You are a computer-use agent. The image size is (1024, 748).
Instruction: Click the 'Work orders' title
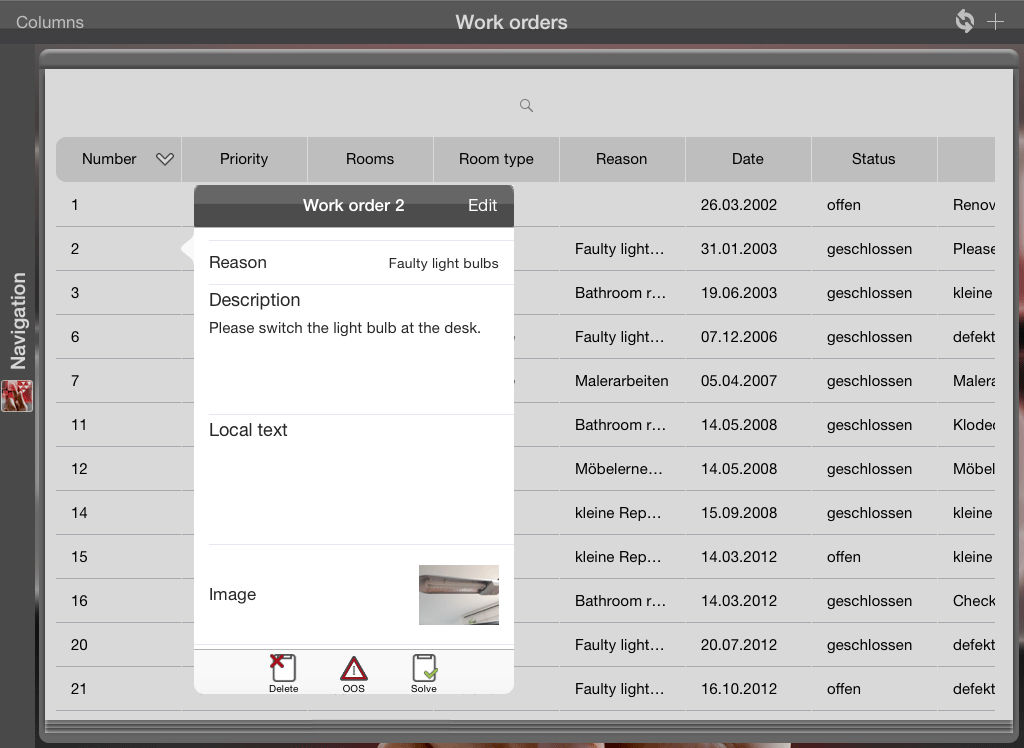point(511,22)
